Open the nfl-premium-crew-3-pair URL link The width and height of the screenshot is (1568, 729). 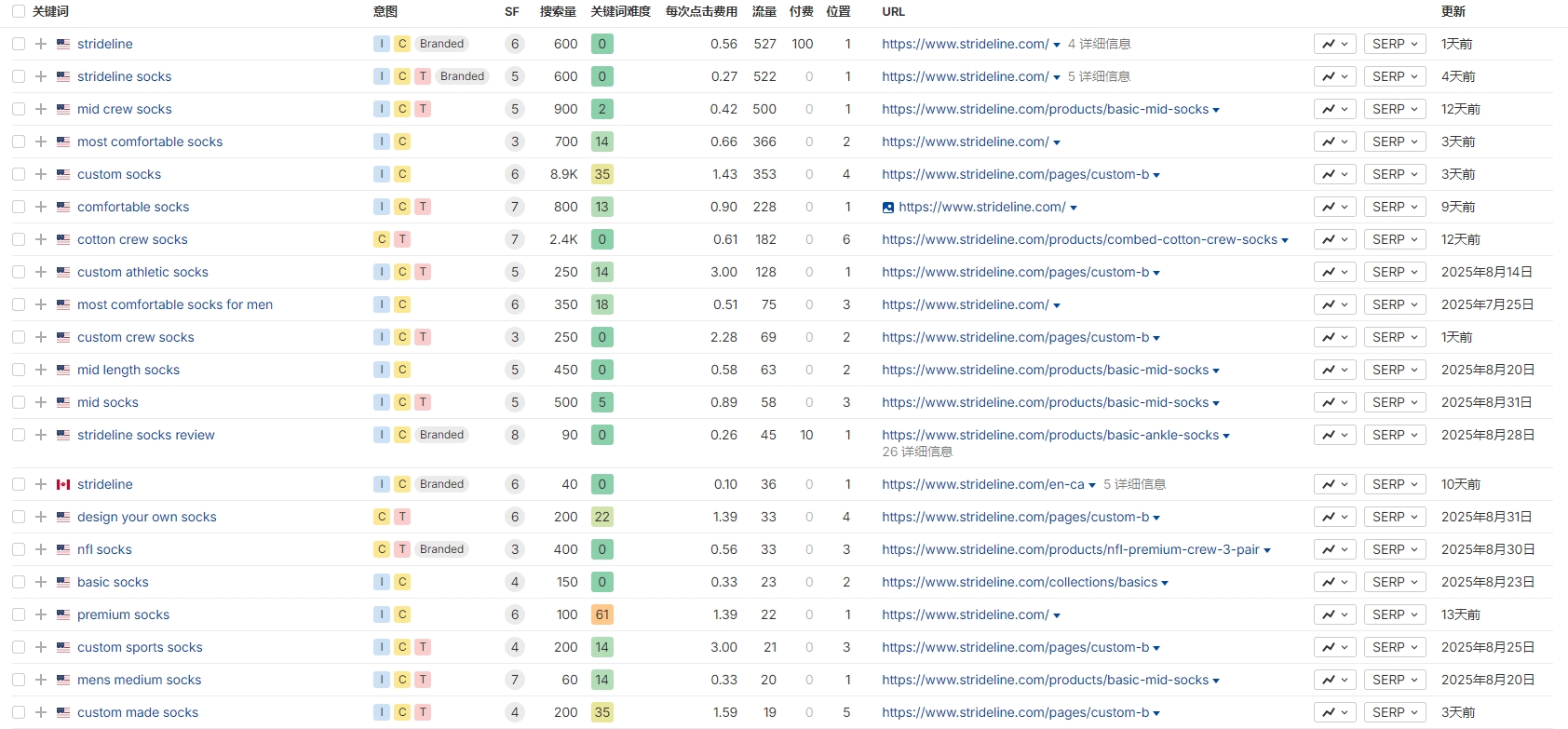[1071, 549]
